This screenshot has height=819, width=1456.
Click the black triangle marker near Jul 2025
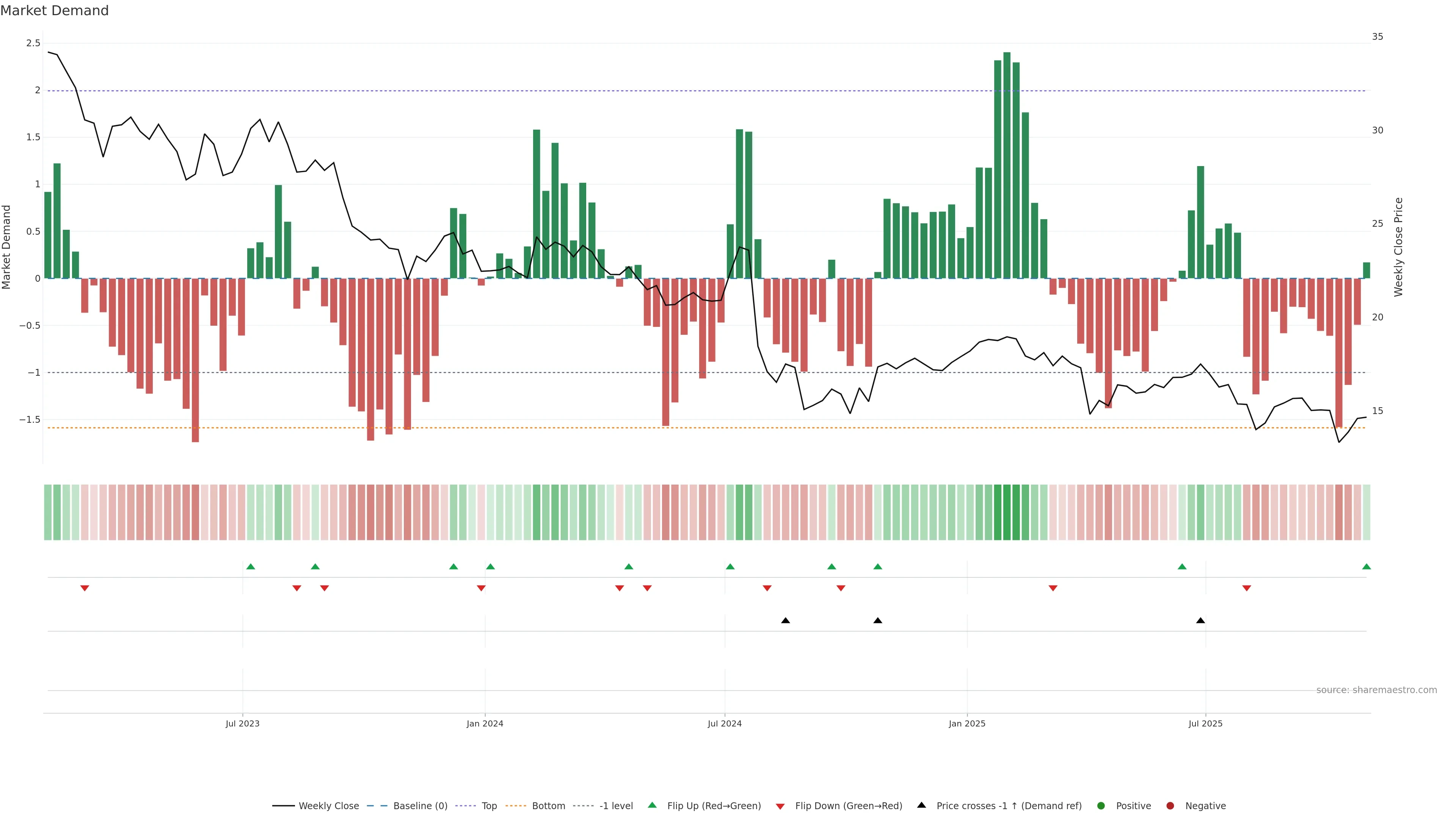1200,621
